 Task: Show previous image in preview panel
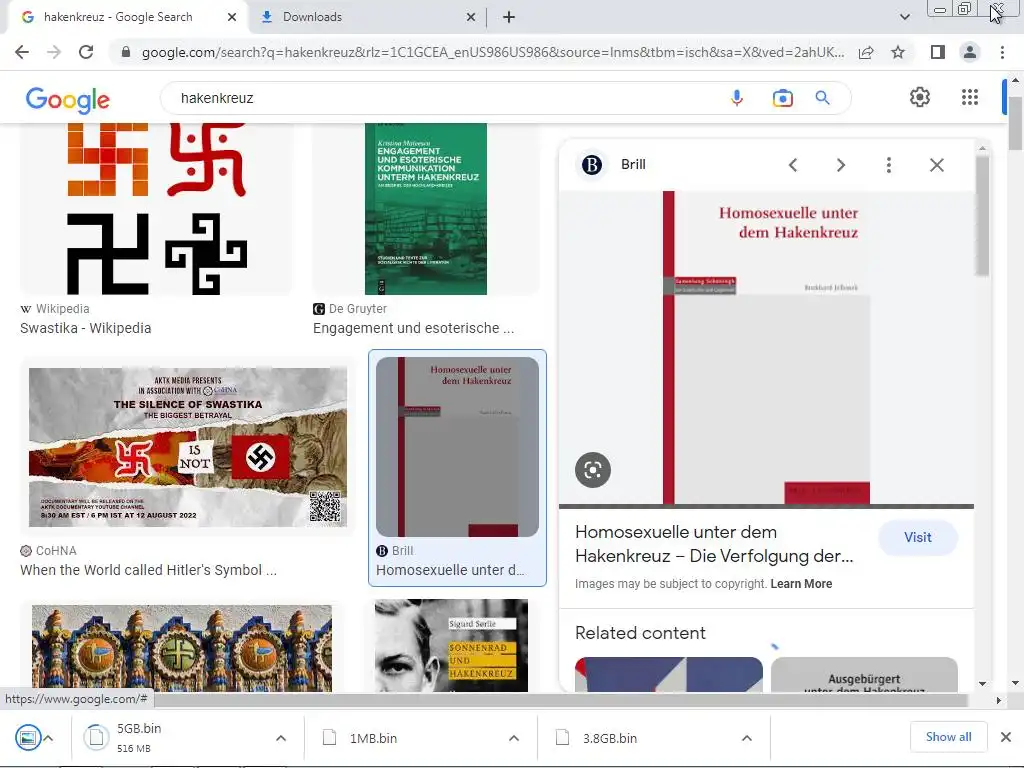(x=793, y=165)
